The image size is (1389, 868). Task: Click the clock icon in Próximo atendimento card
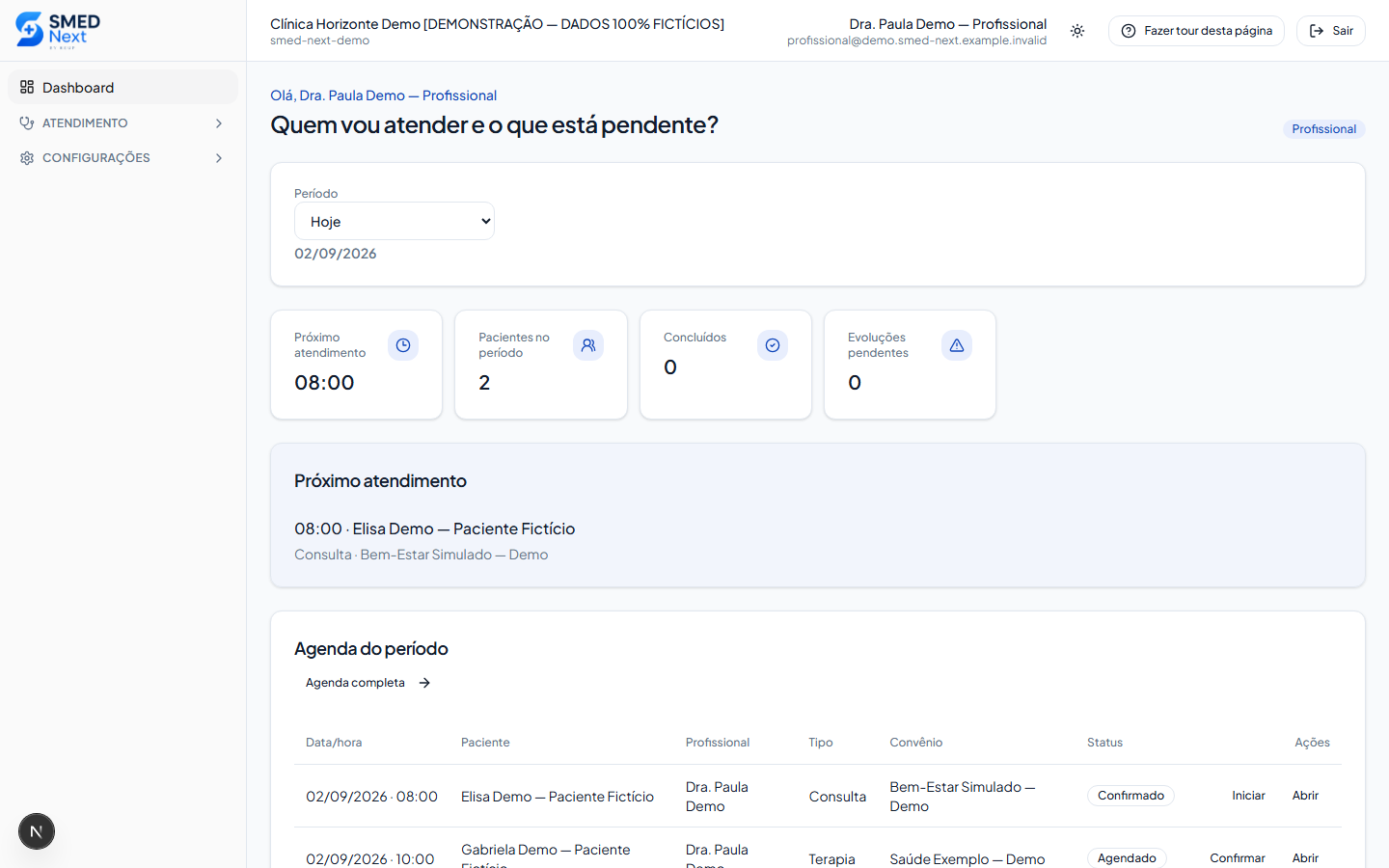click(403, 345)
